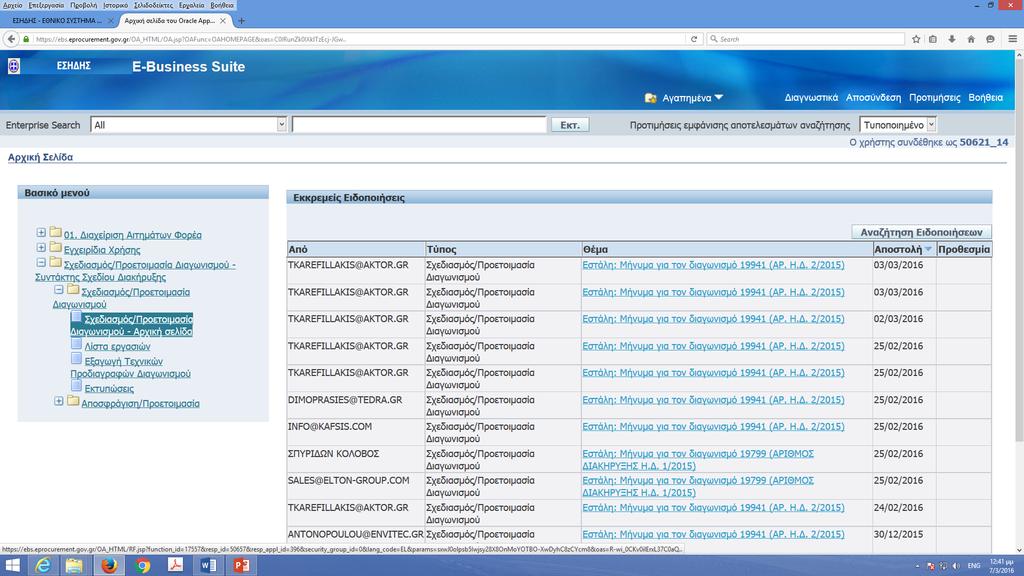This screenshot has height=576, width=1024.
Task: Click the volume speaker tray icon
Action: [956, 566]
